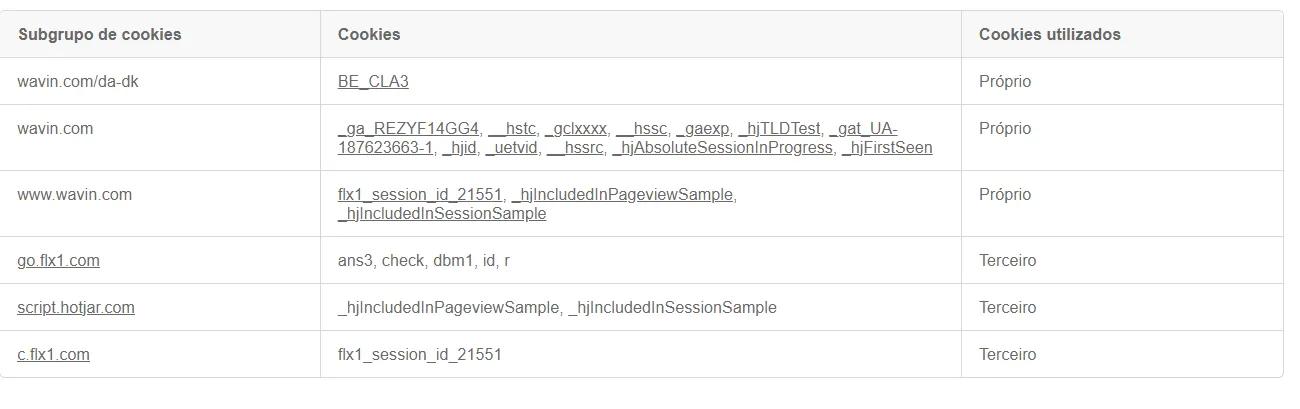Click the _hjFirstSeen cookie link
The width and height of the screenshot is (1300, 409).
point(887,148)
